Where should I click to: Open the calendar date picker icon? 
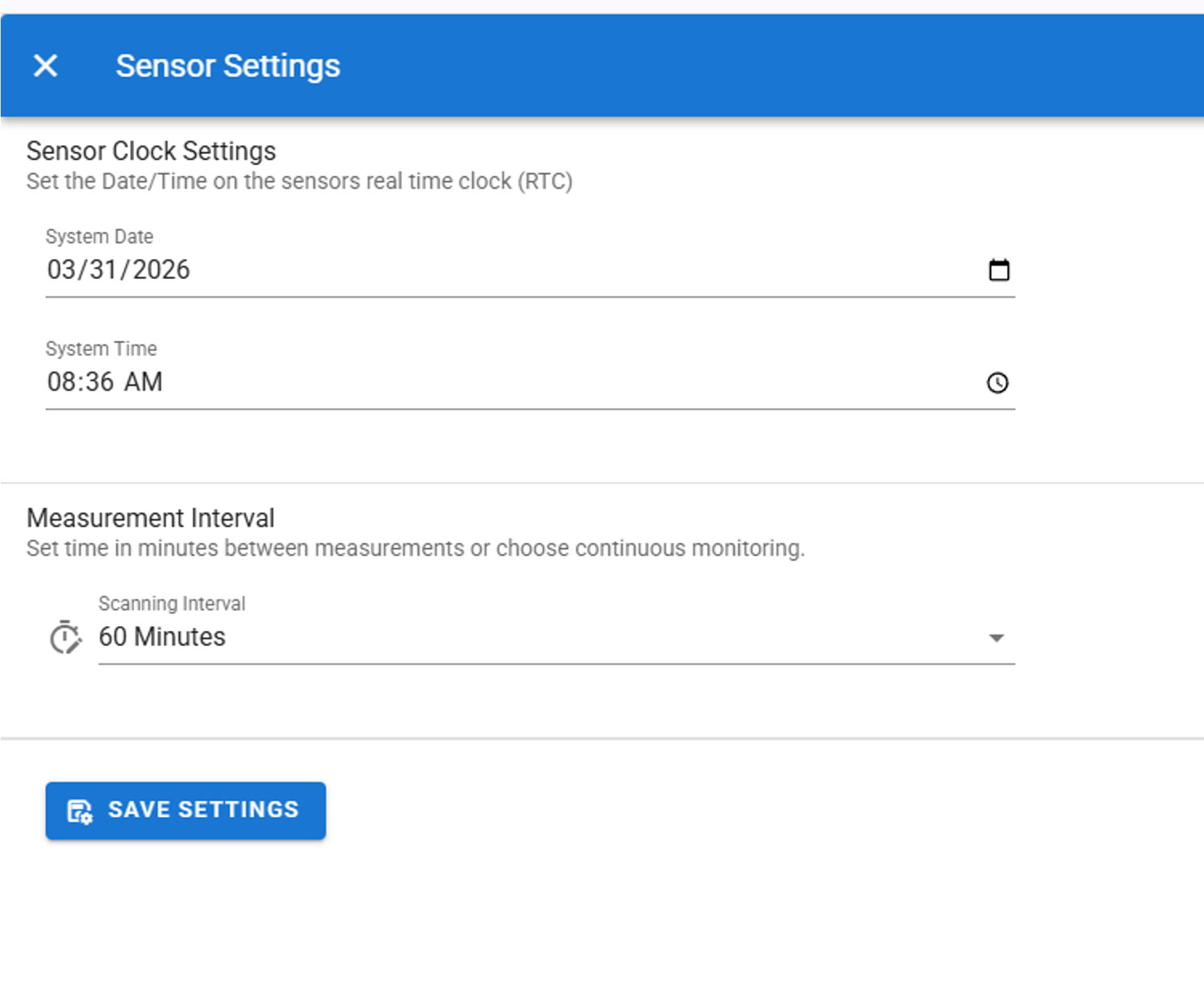998,270
